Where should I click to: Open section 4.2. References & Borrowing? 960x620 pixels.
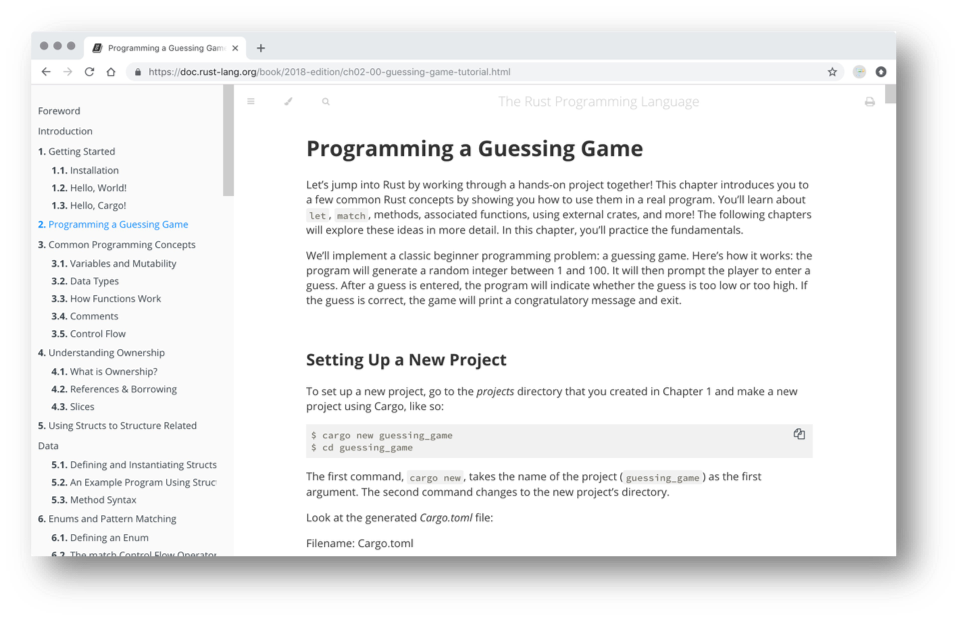click(x=114, y=389)
